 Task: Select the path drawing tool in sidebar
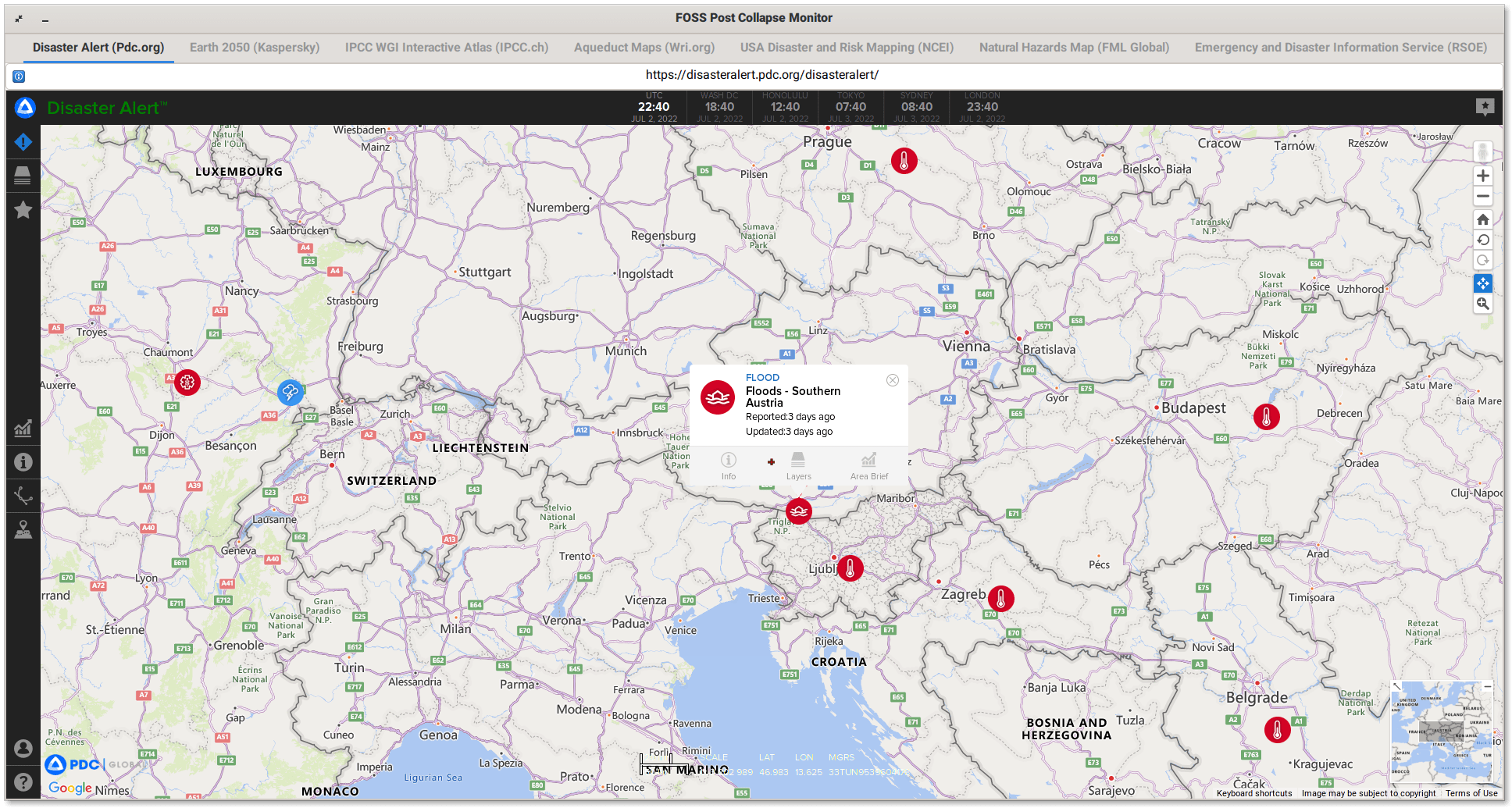[x=23, y=495]
